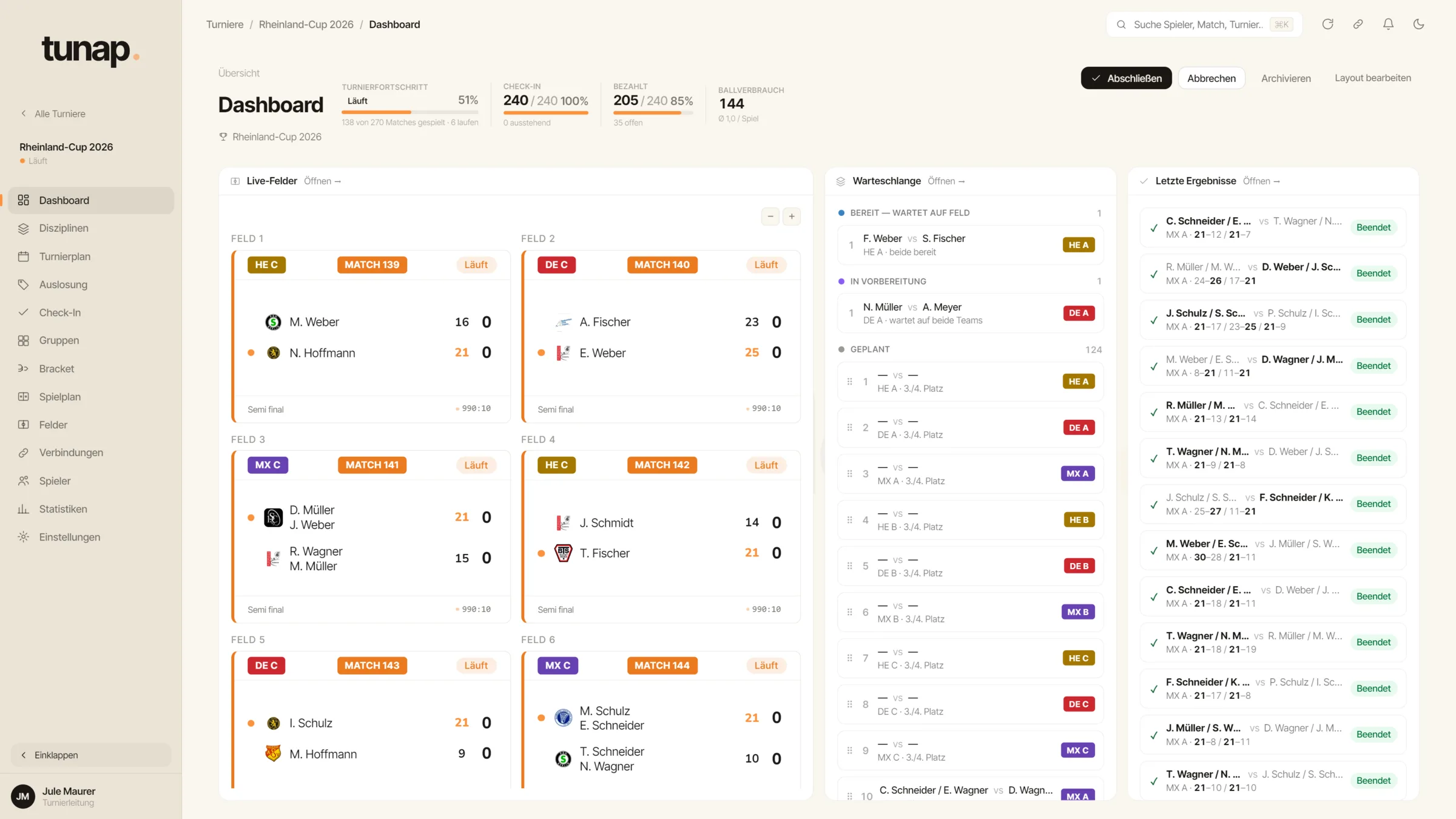1456x819 pixels.
Task: Open MATCH 139 badge on Feld 1
Action: (x=372, y=265)
